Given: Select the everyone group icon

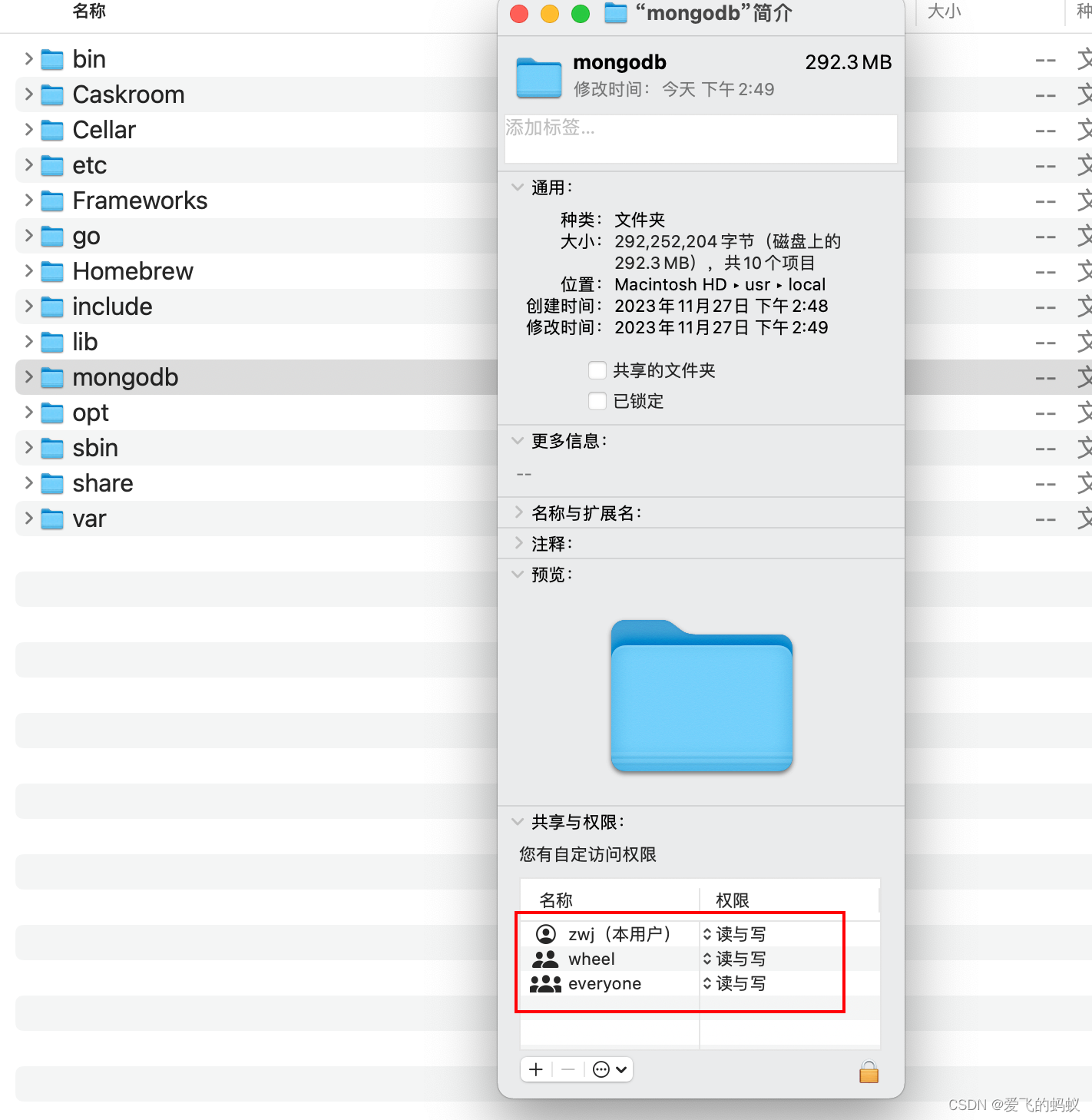Looking at the screenshot, I should (545, 983).
